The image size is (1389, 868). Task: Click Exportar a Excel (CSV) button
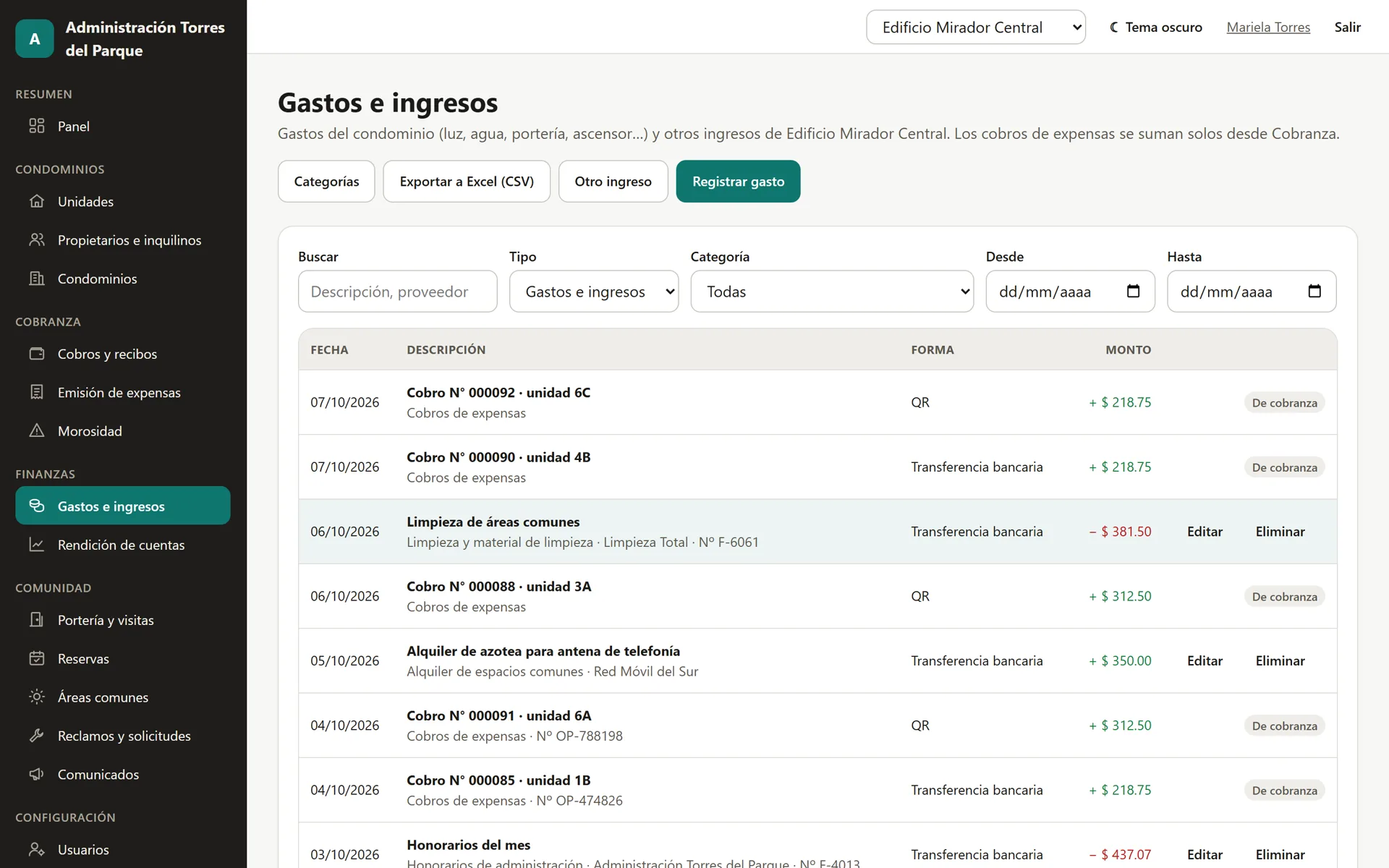click(467, 182)
